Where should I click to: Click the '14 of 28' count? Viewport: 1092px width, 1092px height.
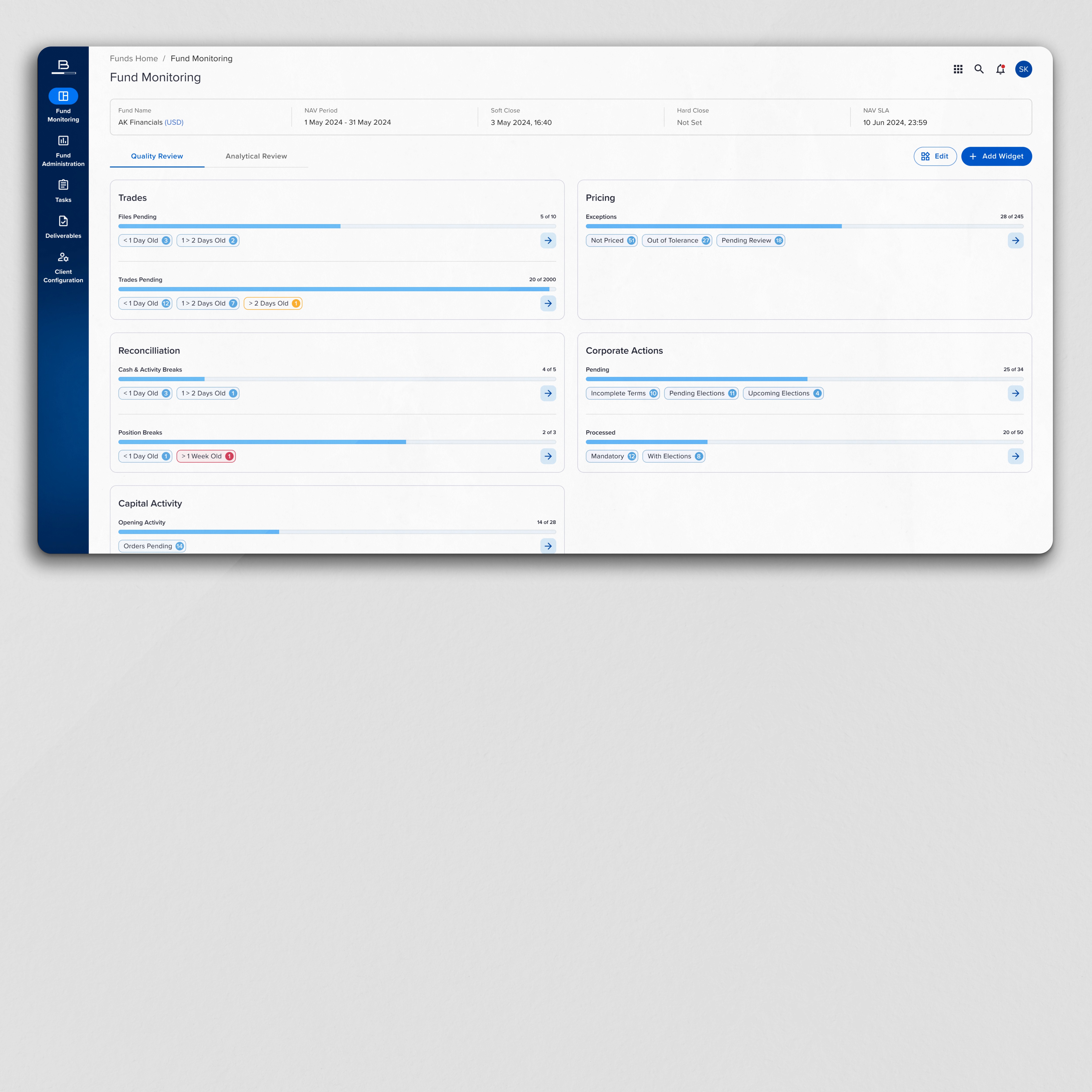(547, 522)
